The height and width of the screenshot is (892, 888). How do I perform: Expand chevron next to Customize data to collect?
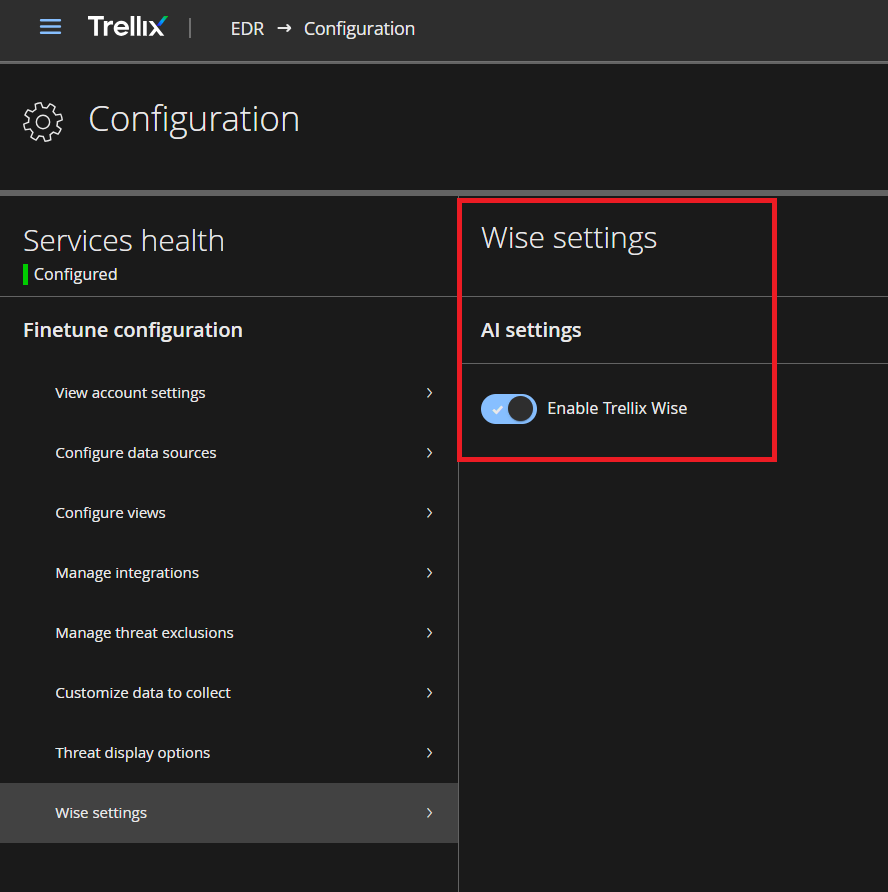click(429, 693)
